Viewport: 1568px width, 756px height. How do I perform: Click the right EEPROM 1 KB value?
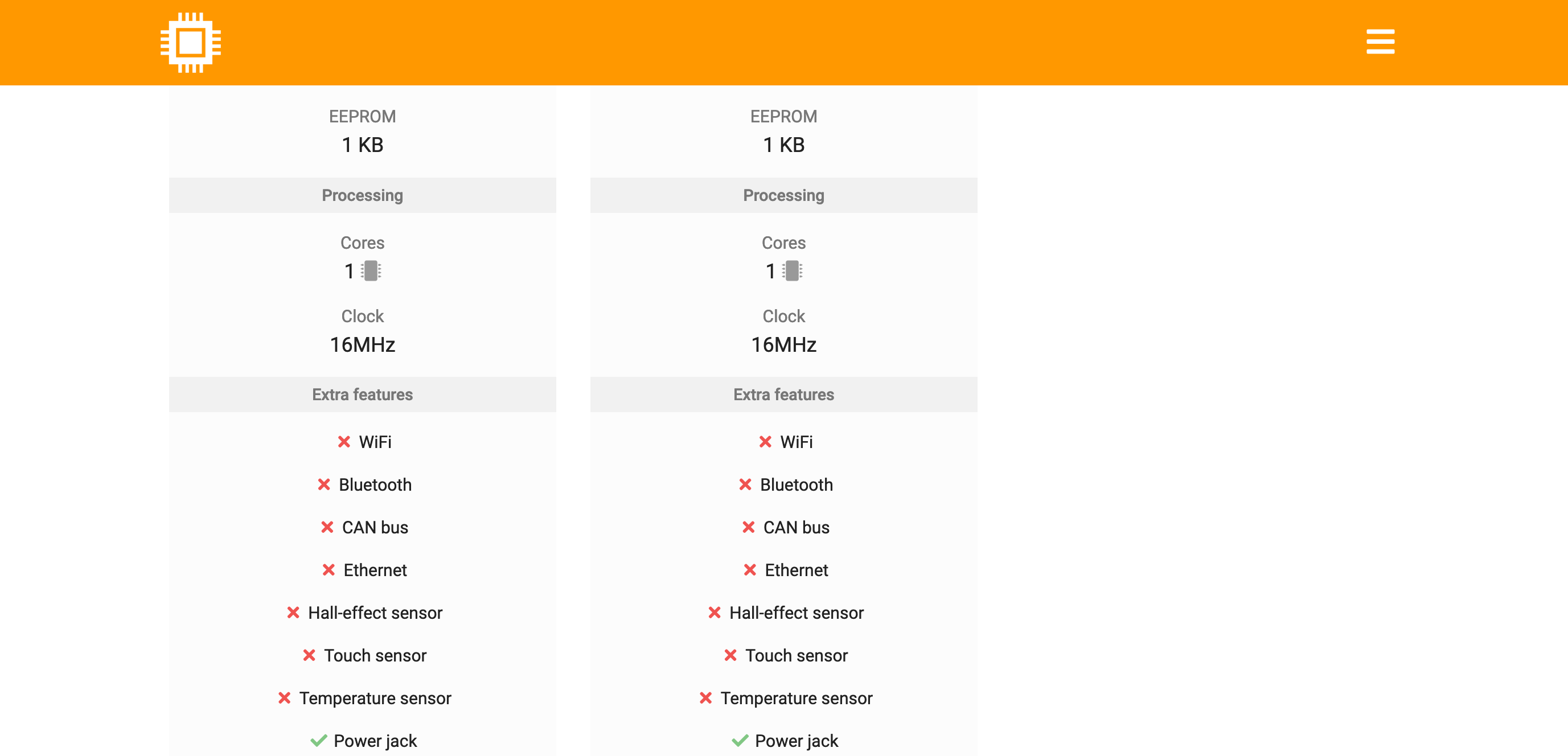click(x=783, y=145)
